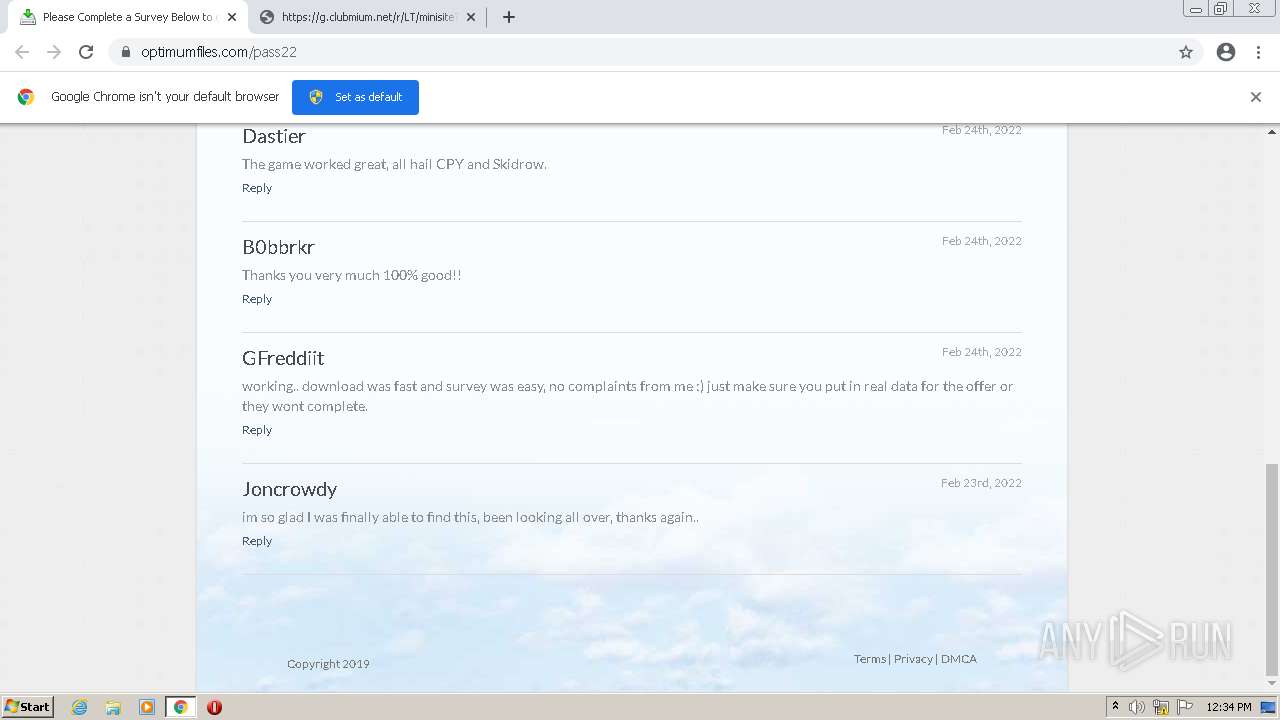
Task: Set Chrome as default browser
Action: click(355, 97)
